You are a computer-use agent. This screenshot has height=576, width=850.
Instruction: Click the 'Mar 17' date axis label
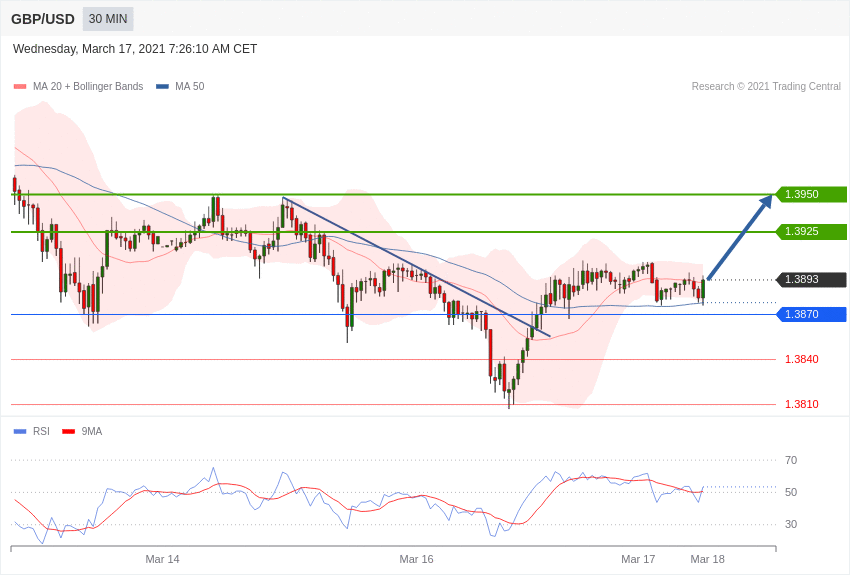coord(638,559)
